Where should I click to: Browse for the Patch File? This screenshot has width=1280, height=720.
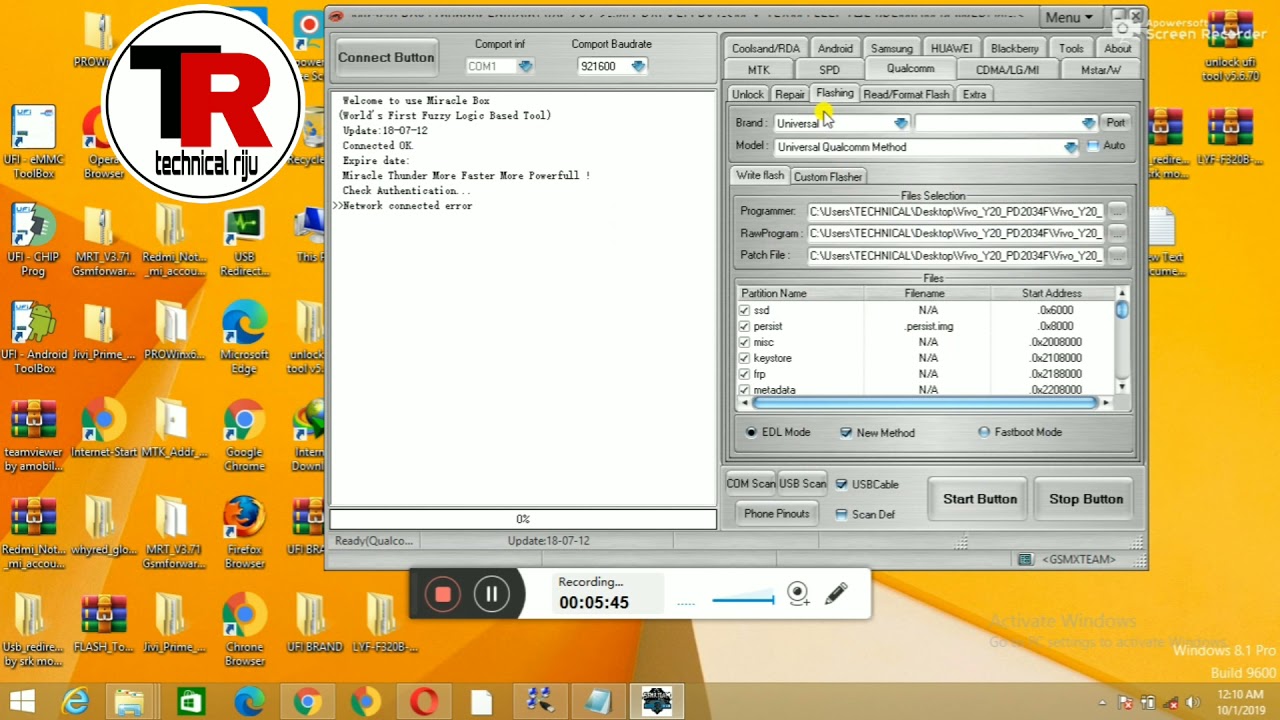[1117, 255]
